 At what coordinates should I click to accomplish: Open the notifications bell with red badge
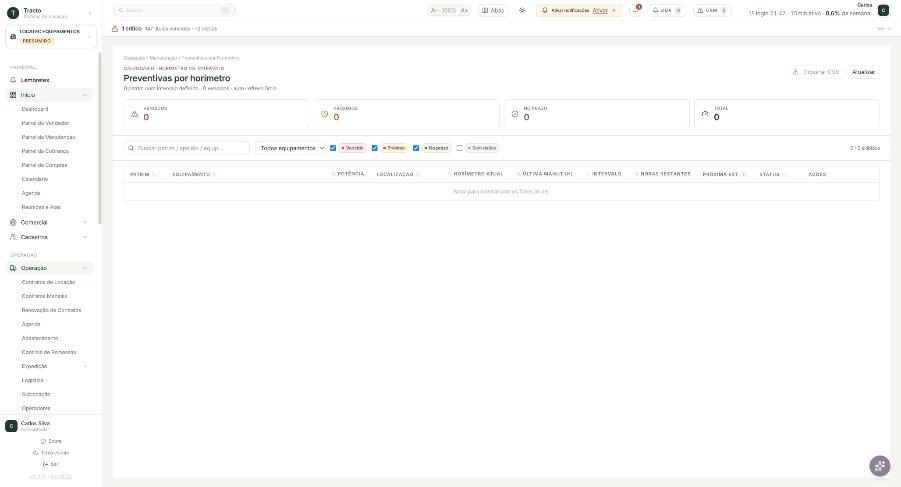click(x=636, y=10)
